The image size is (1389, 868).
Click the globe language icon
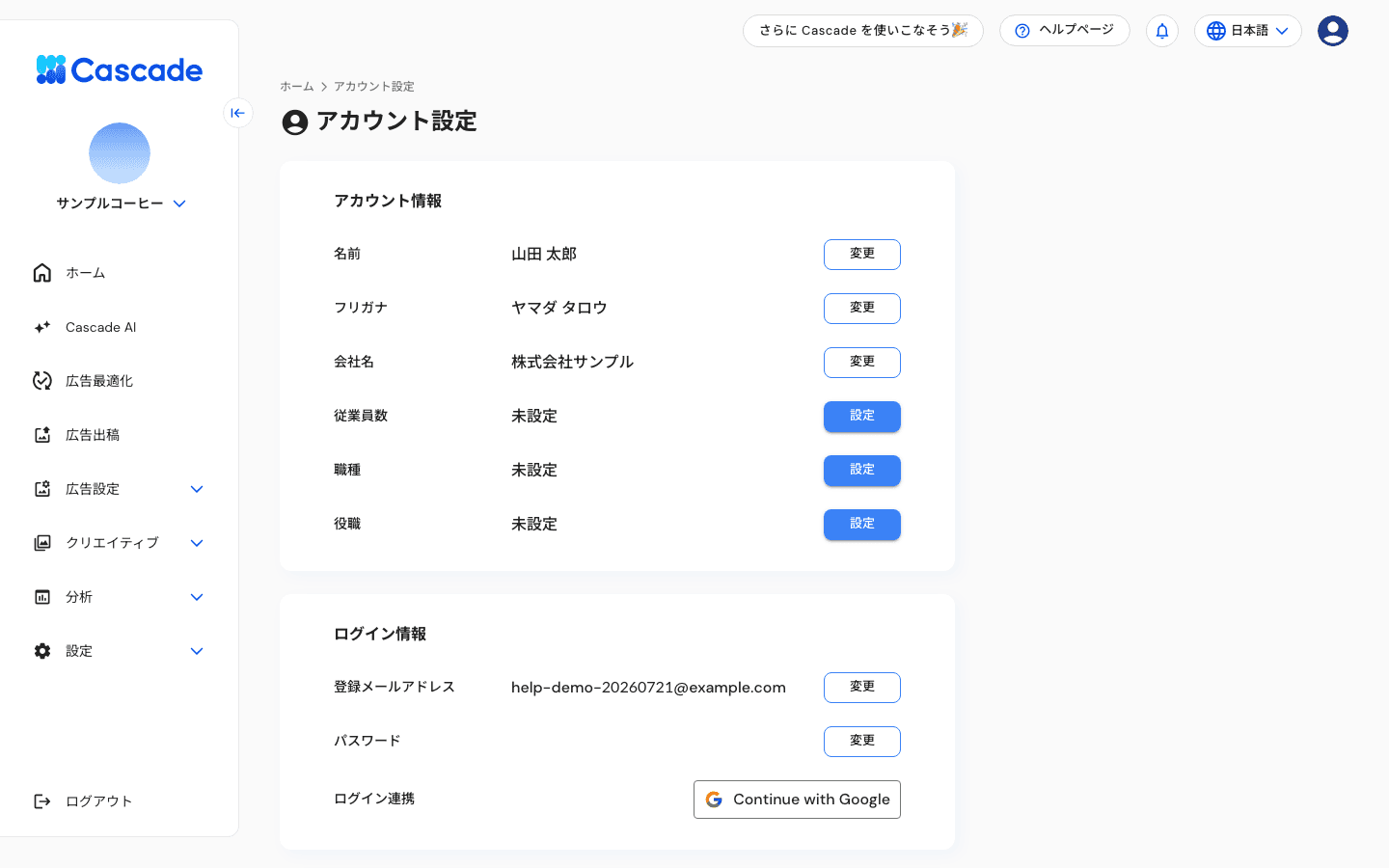tap(1216, 31)
